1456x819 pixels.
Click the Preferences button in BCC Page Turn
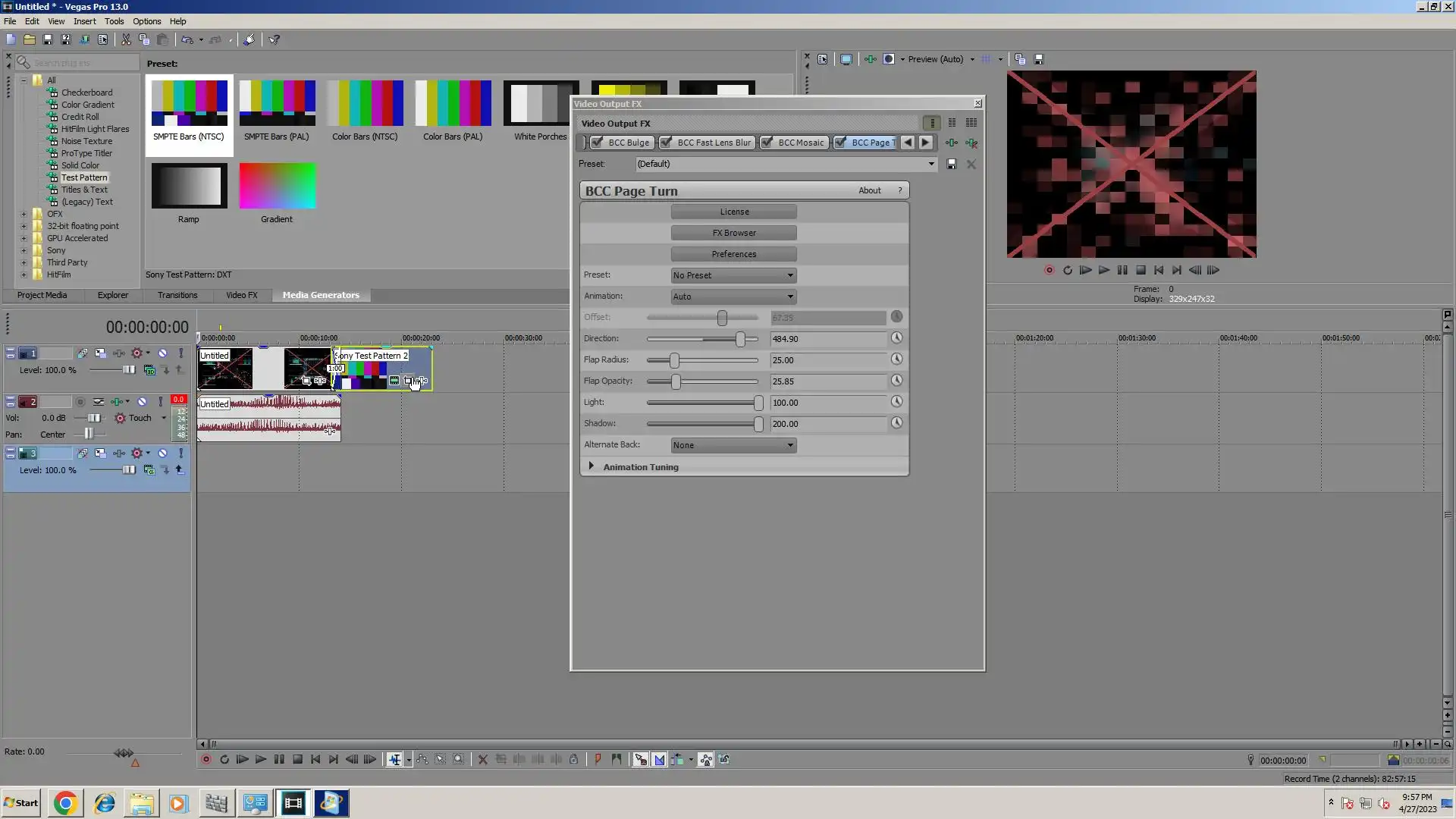click(x=733, y=254)
